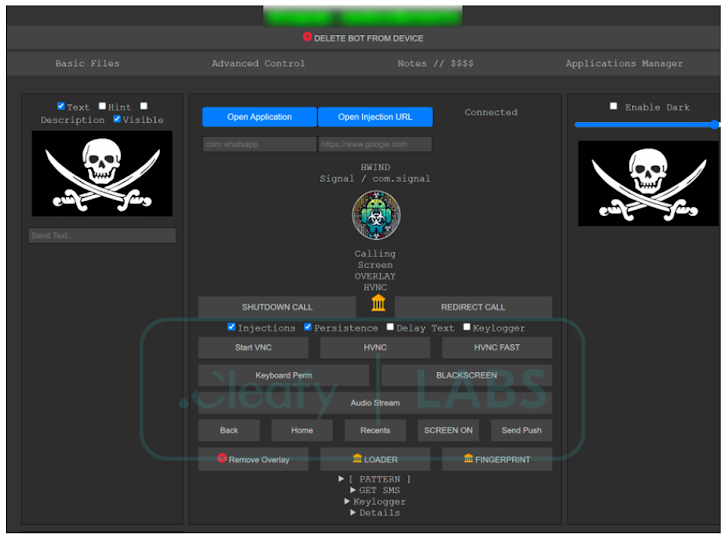This screenshot has height=540, width=728.
Task: Click the LOADER button label
Action: [x=381, y=460]
